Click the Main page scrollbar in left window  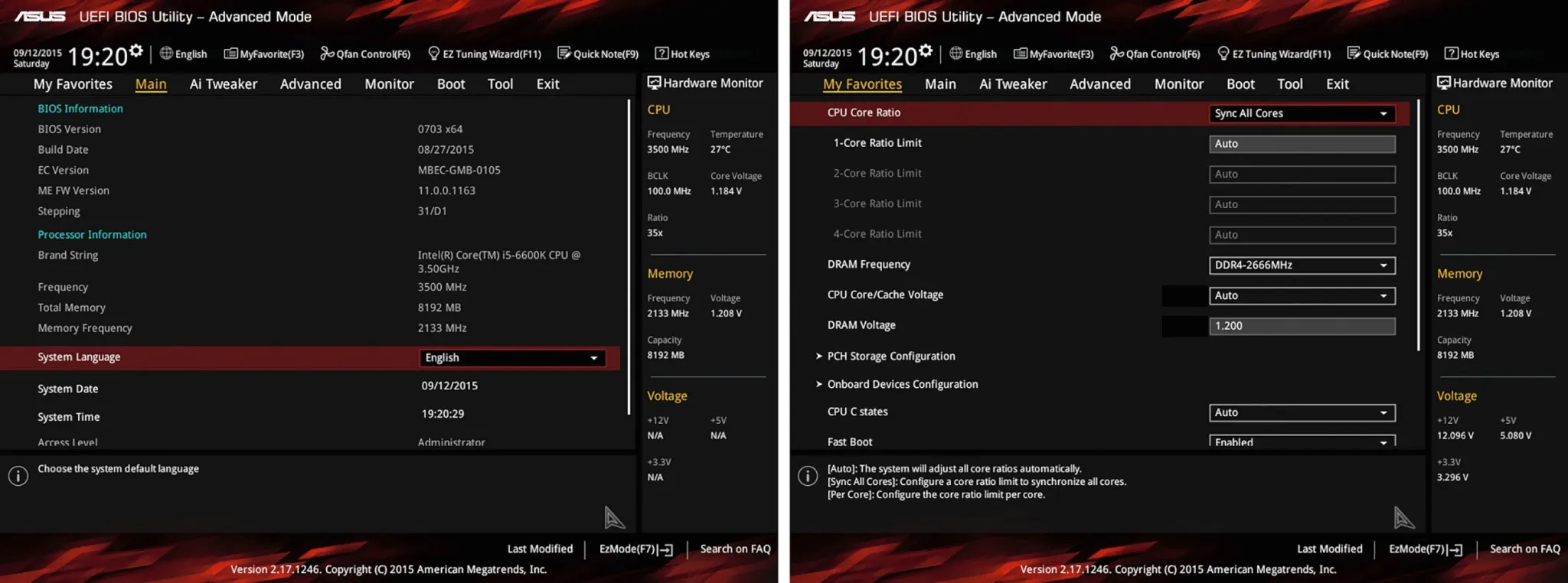pos(629,257)
